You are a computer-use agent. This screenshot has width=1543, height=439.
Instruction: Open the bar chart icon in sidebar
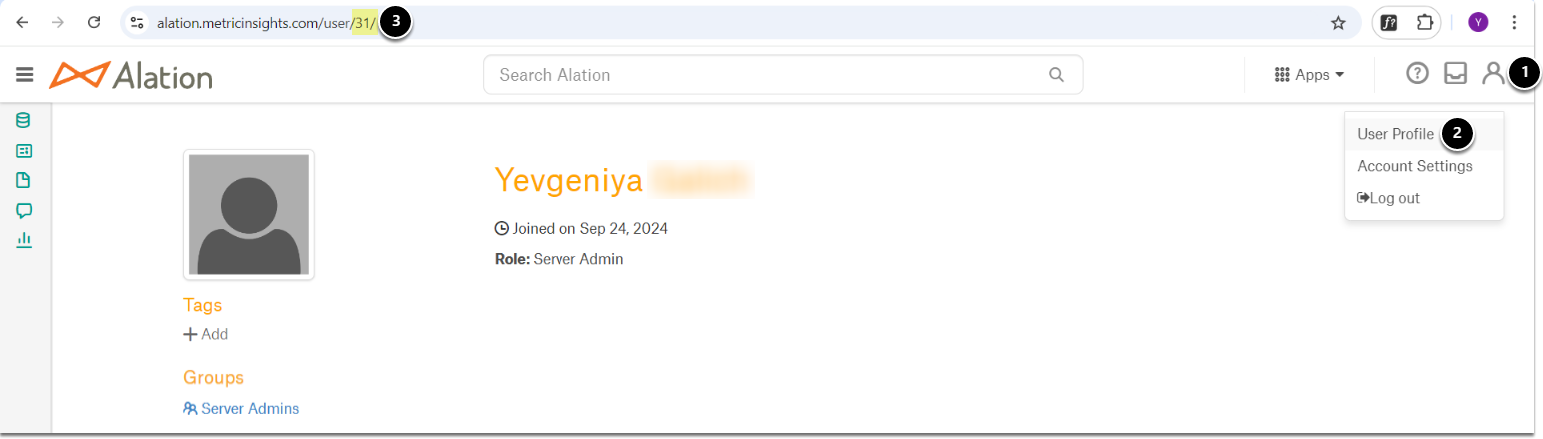point(24,240)
